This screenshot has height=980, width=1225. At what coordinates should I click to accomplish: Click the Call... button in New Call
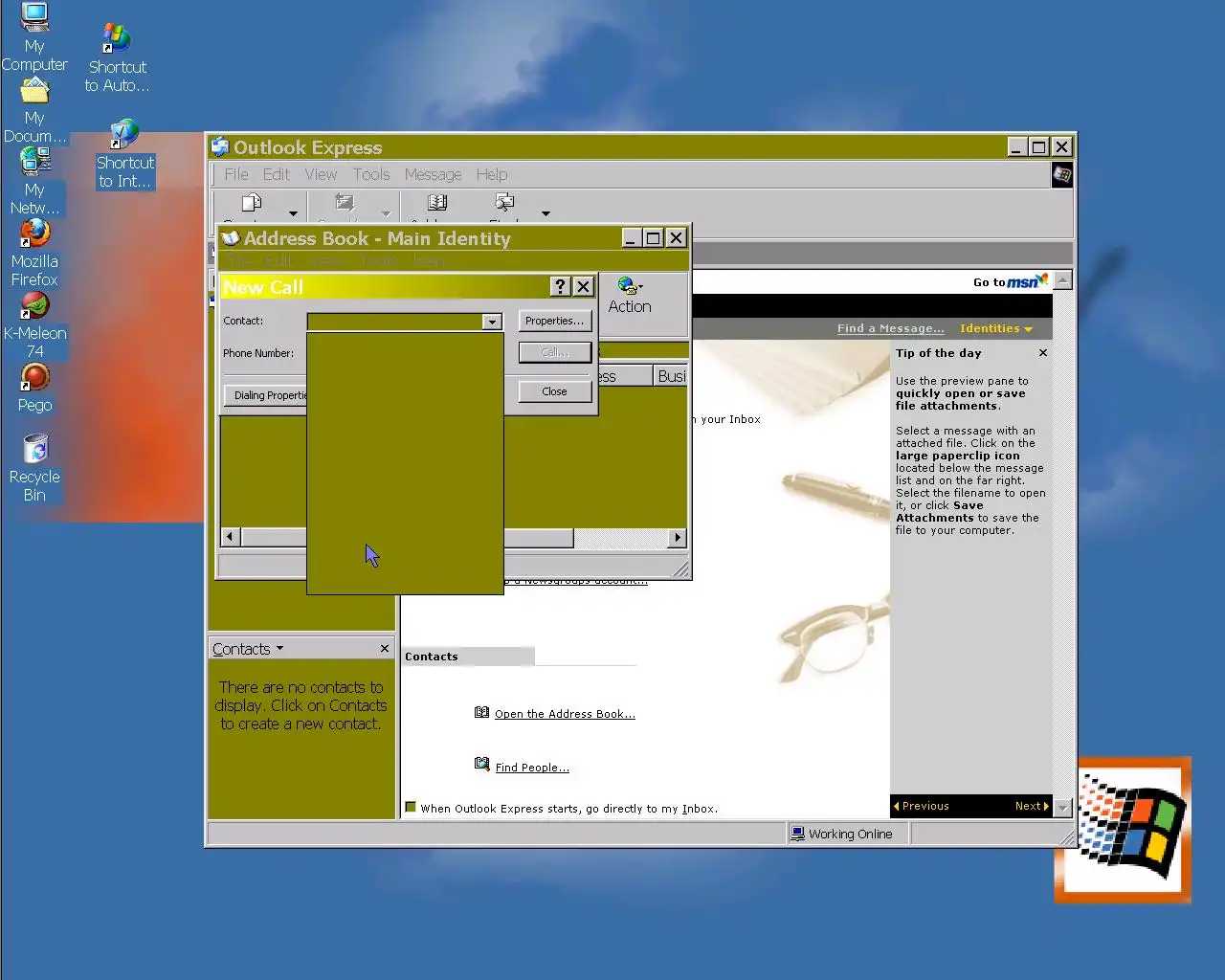tap(554, 352)
